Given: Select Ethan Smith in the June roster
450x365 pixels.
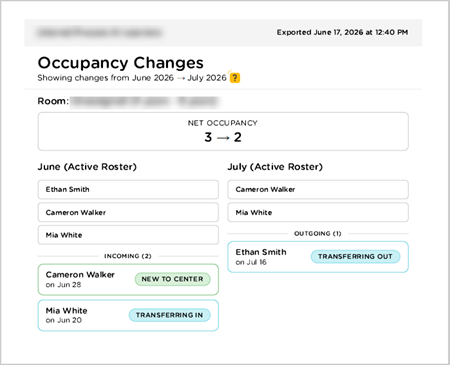Looking at the screenshot, I should tap(128, 190).
